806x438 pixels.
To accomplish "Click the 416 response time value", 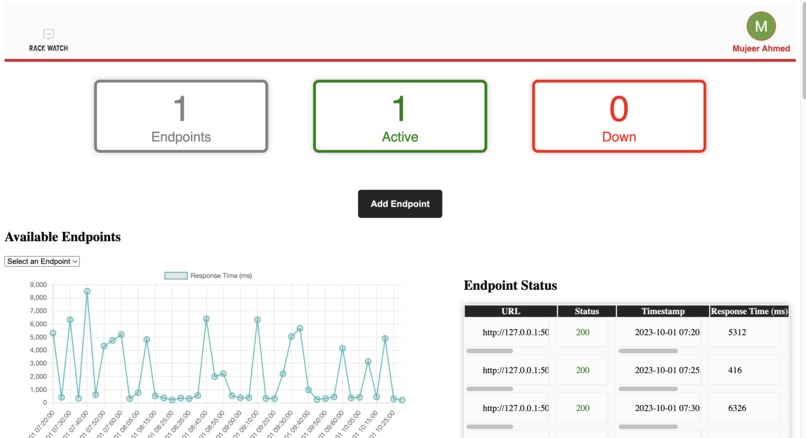I will pyautogui.click(x=735, y=370).
